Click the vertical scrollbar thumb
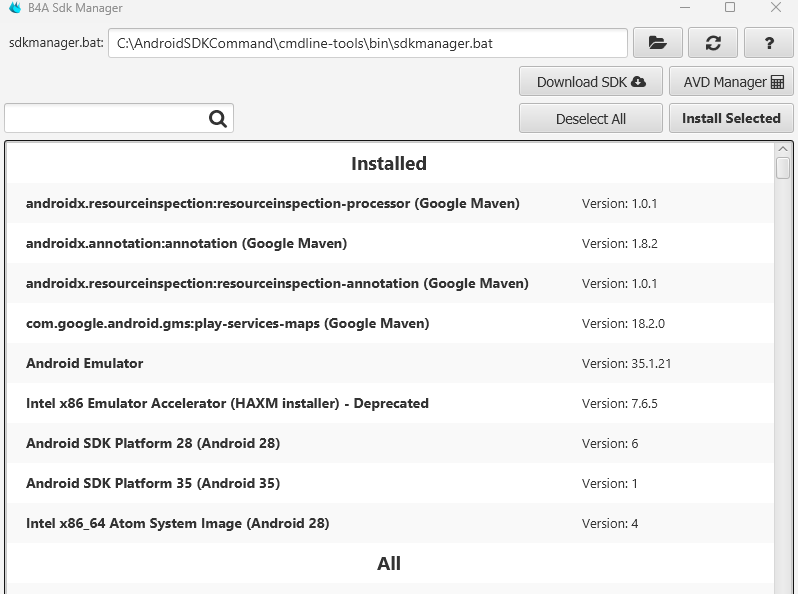798x594 pixels. (x=783, y=167)
